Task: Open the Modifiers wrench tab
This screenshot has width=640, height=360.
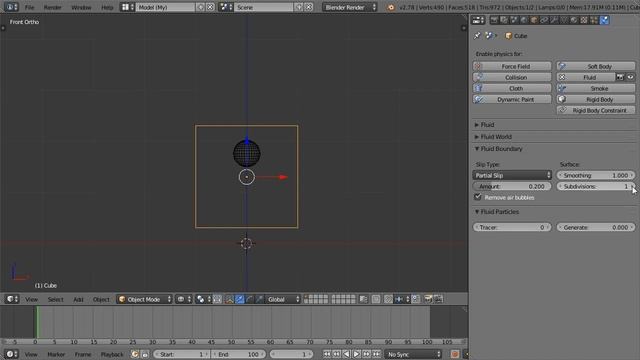Action: (x=554, y=20)
